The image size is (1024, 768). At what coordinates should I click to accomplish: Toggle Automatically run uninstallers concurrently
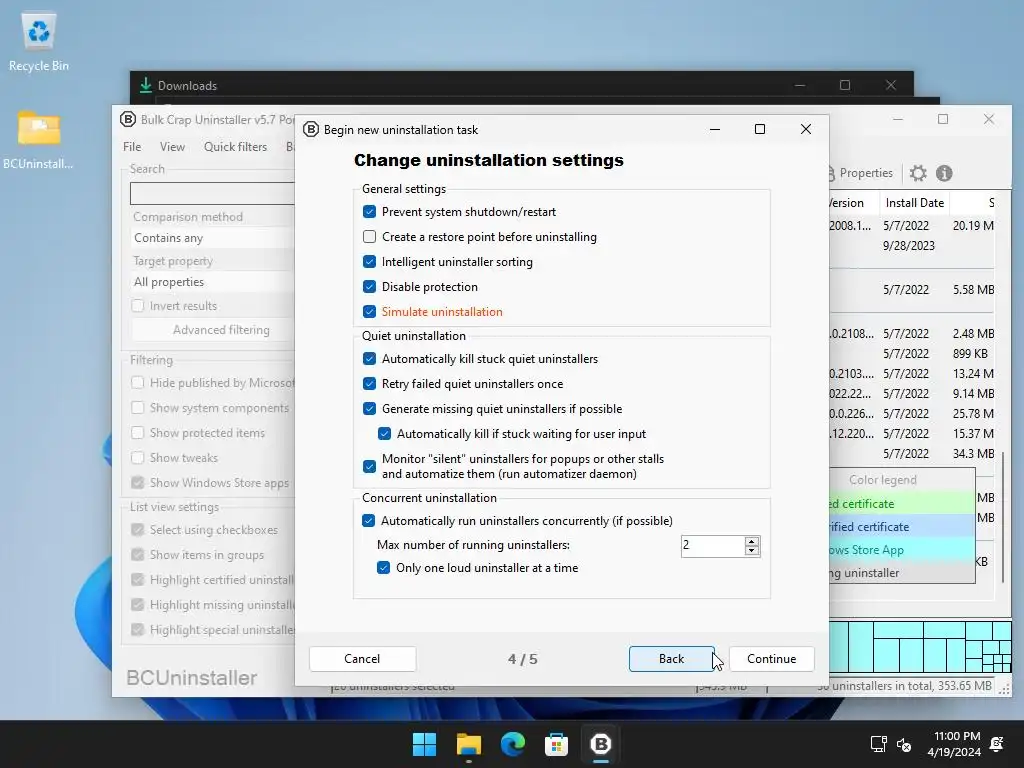(369, 520)
